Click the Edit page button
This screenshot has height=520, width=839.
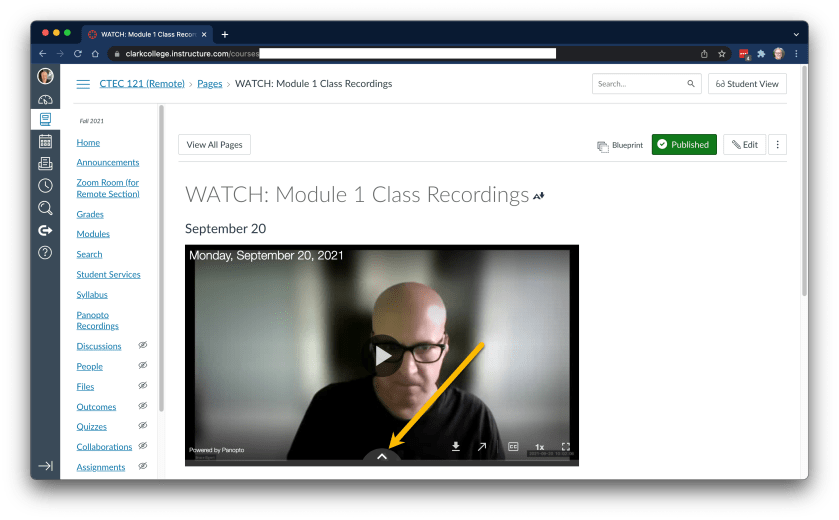click(x=744, y=145)
